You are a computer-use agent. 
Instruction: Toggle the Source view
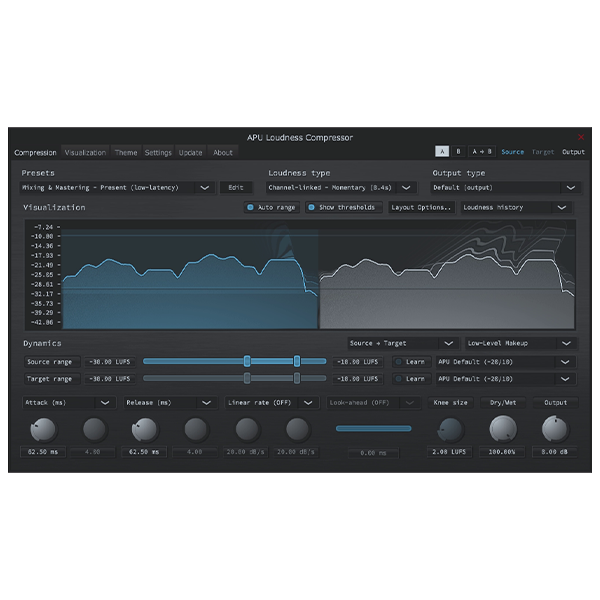pos(512,152)
